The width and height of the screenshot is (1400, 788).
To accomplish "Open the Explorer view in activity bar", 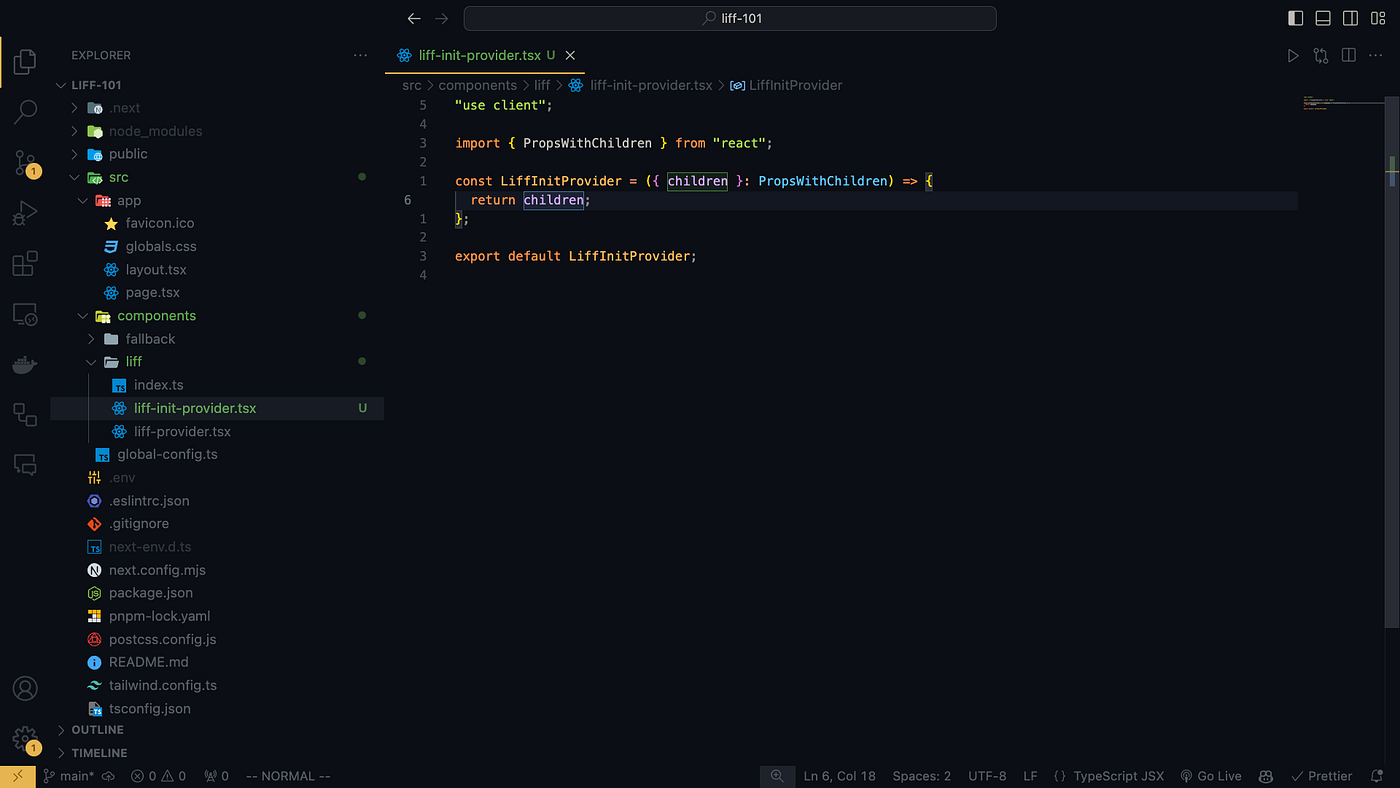I will [25, 61].
